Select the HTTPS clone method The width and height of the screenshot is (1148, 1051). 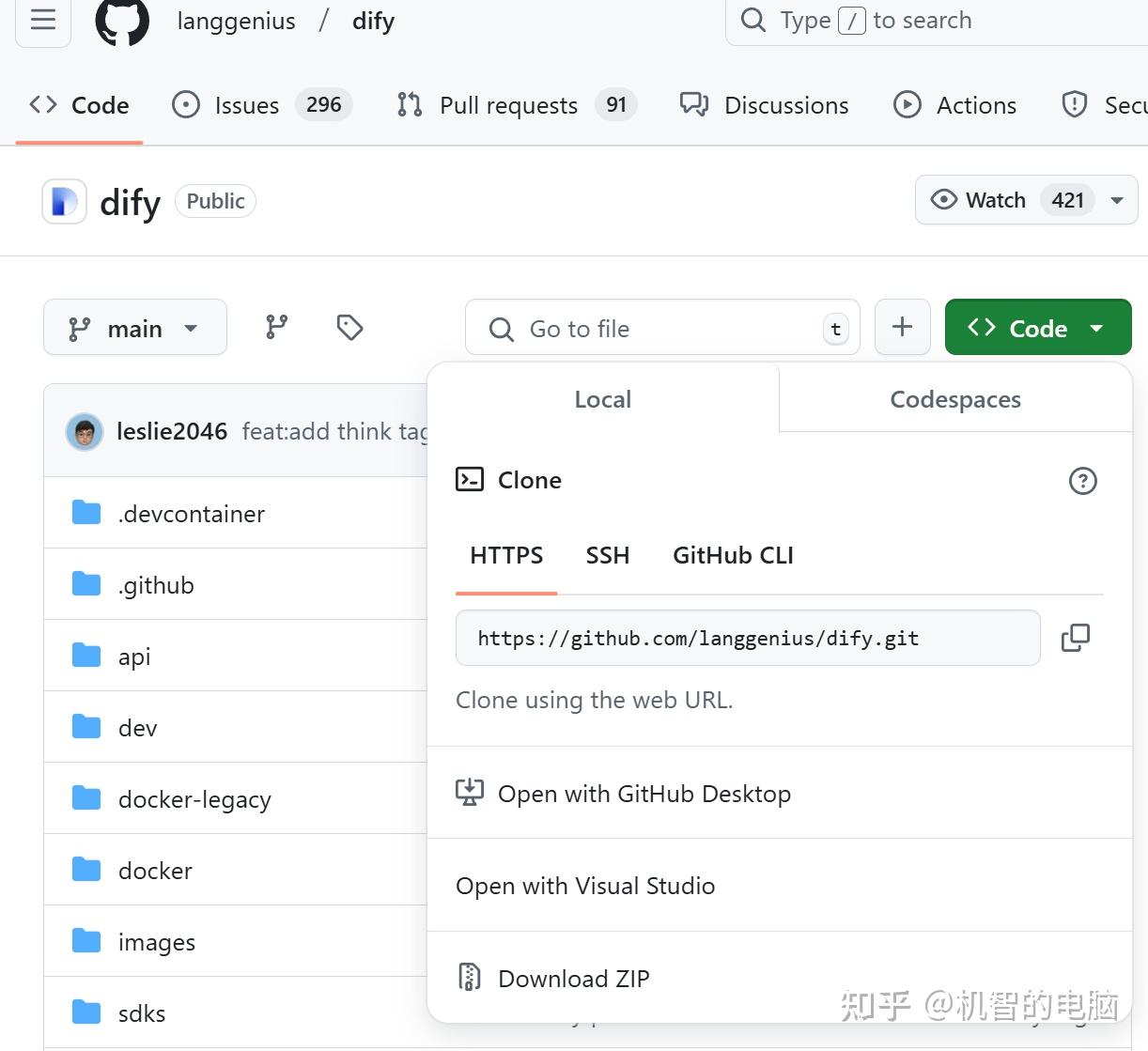pos(506,555)
